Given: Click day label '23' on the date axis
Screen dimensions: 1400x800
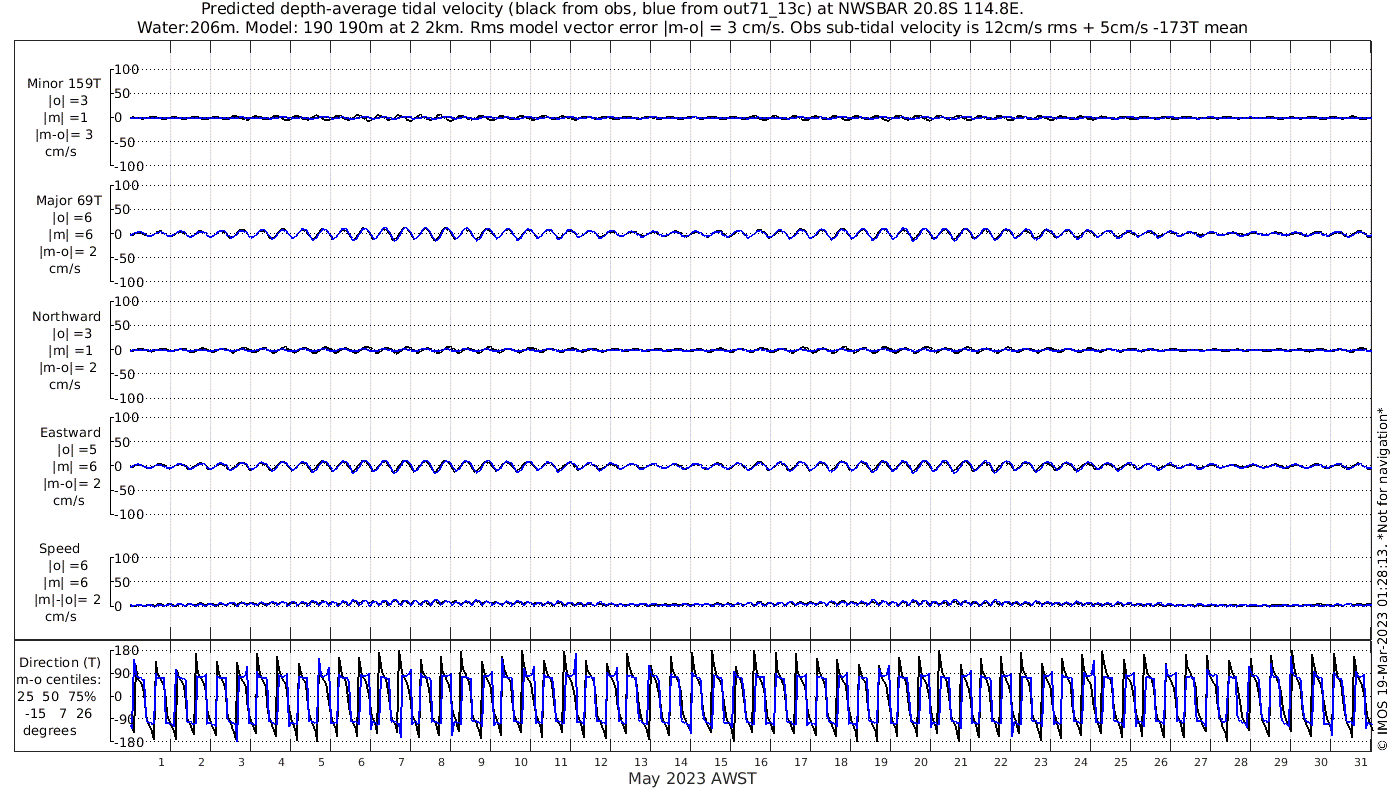Looking at the screenshot, I should pyautogui.click(x=1041, y=762).
